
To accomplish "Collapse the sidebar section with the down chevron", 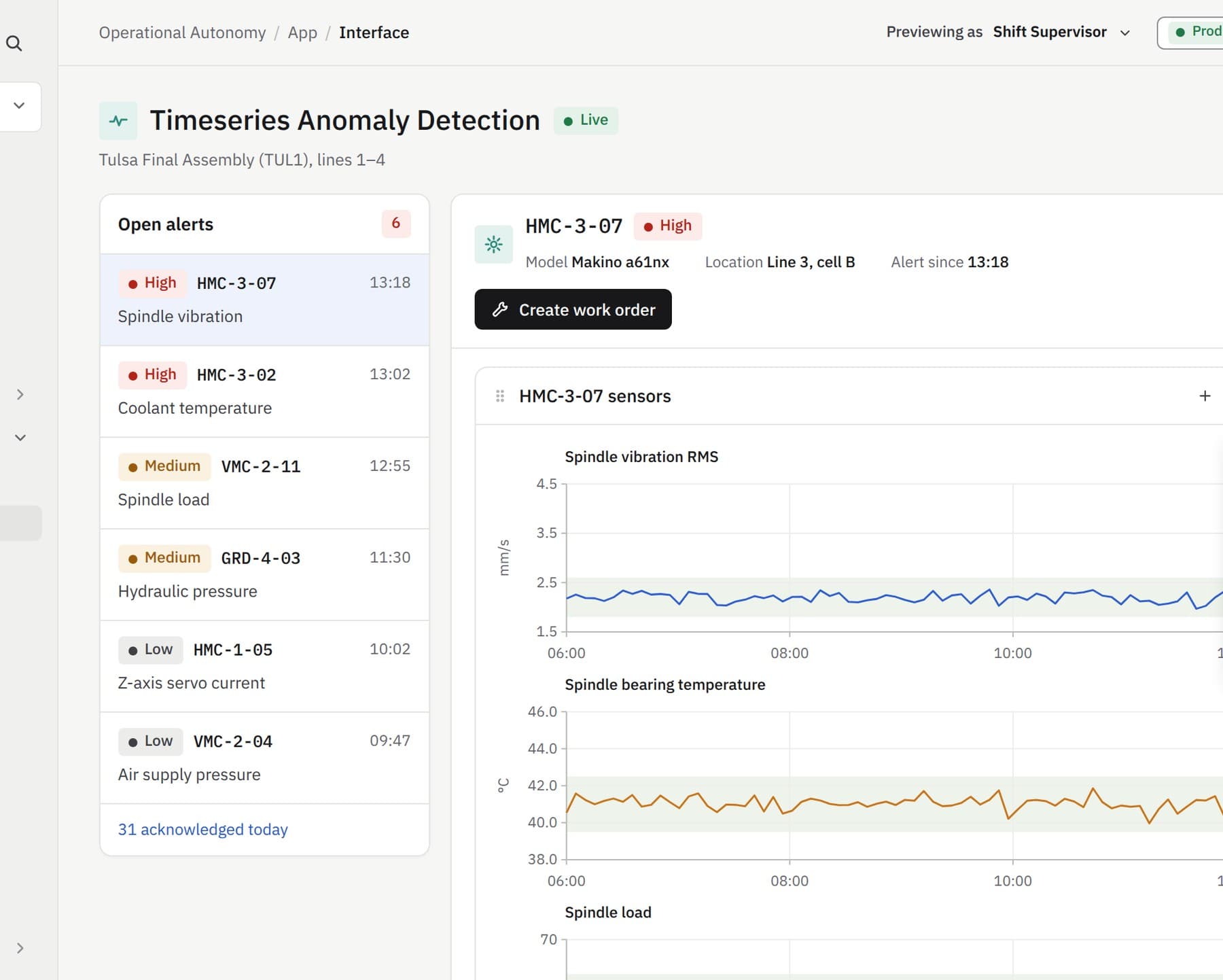I will pyautogui.click(x=20, y=438).
